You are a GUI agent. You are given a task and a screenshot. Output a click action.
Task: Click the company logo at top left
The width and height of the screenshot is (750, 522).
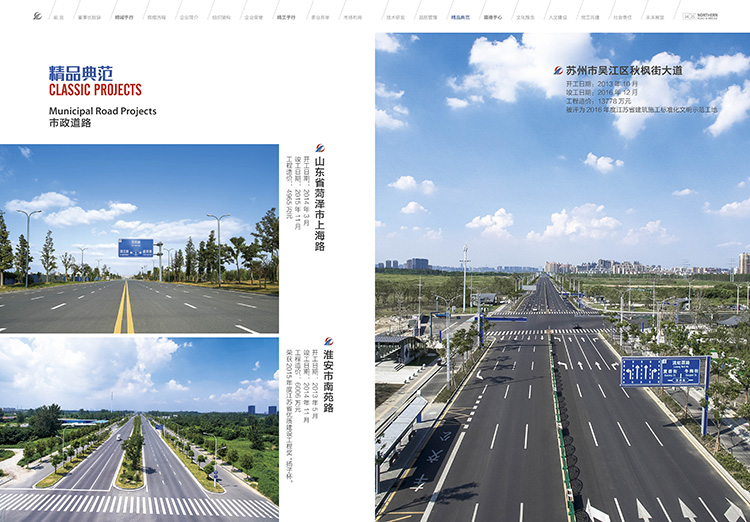[37, 18]
